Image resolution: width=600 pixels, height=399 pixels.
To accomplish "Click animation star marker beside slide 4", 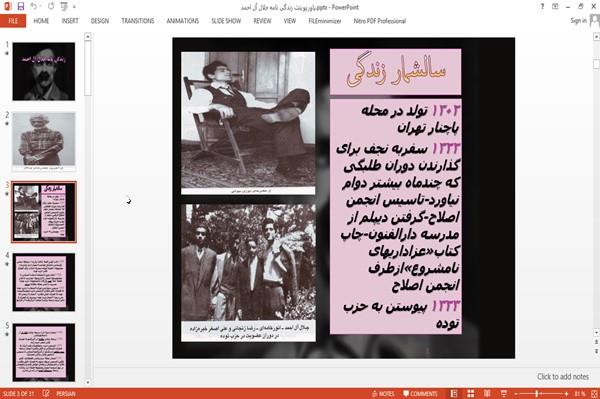I will tap(7, 264).
